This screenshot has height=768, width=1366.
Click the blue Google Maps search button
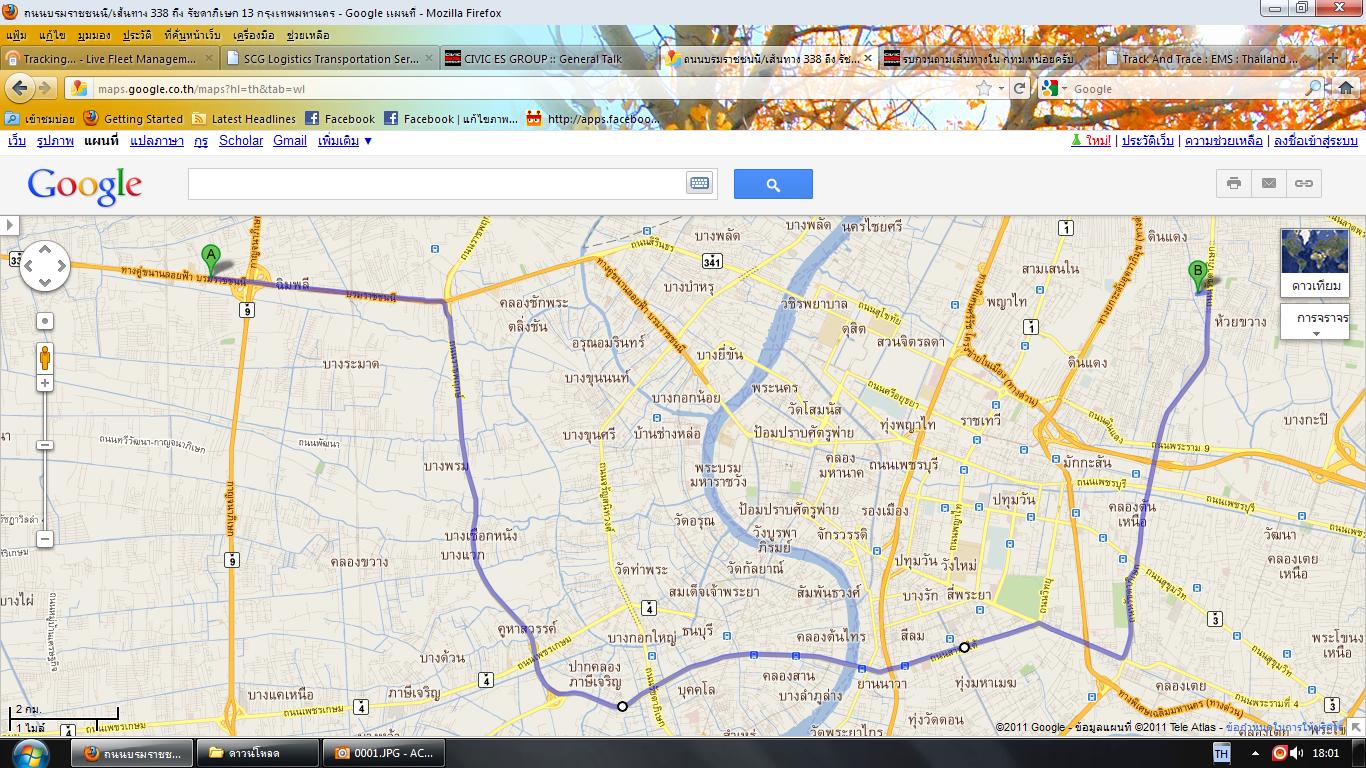pos(773,184)
